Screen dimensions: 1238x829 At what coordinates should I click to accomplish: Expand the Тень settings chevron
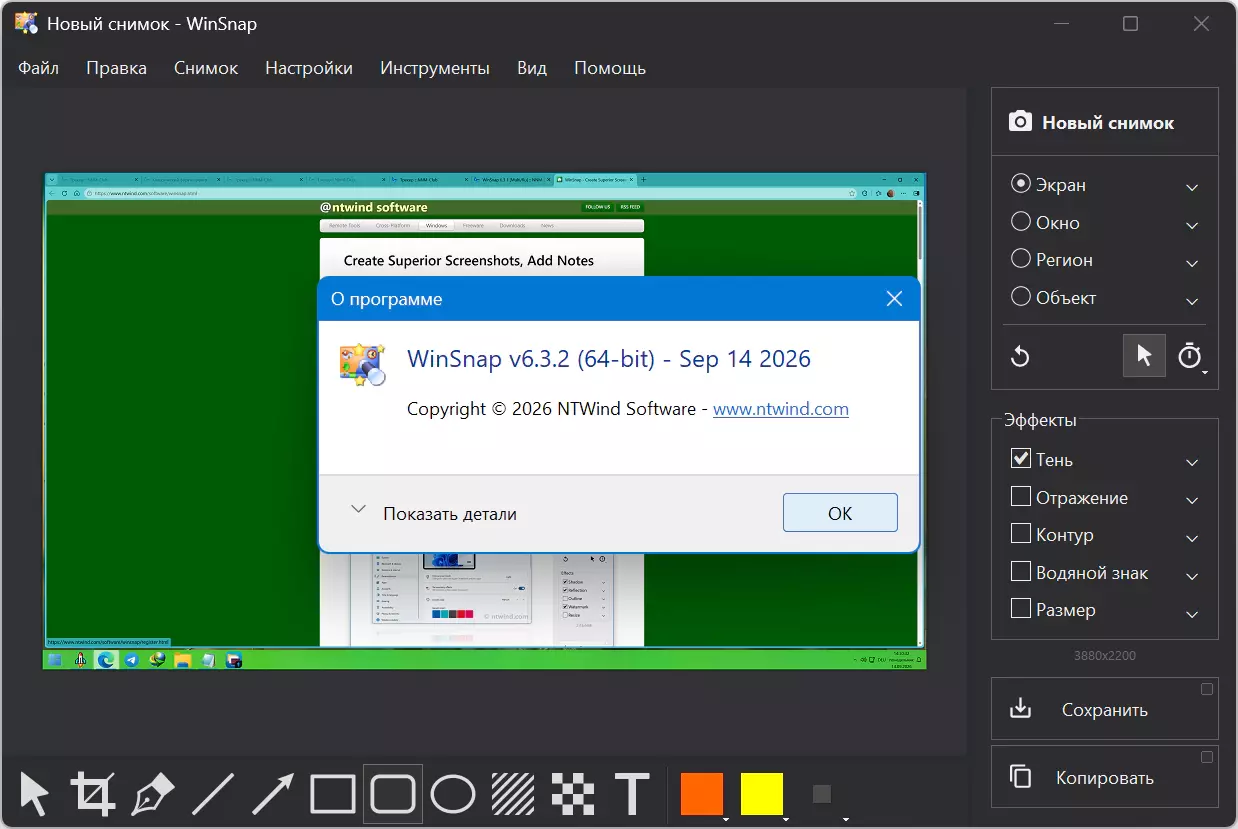click(1192, 462)
